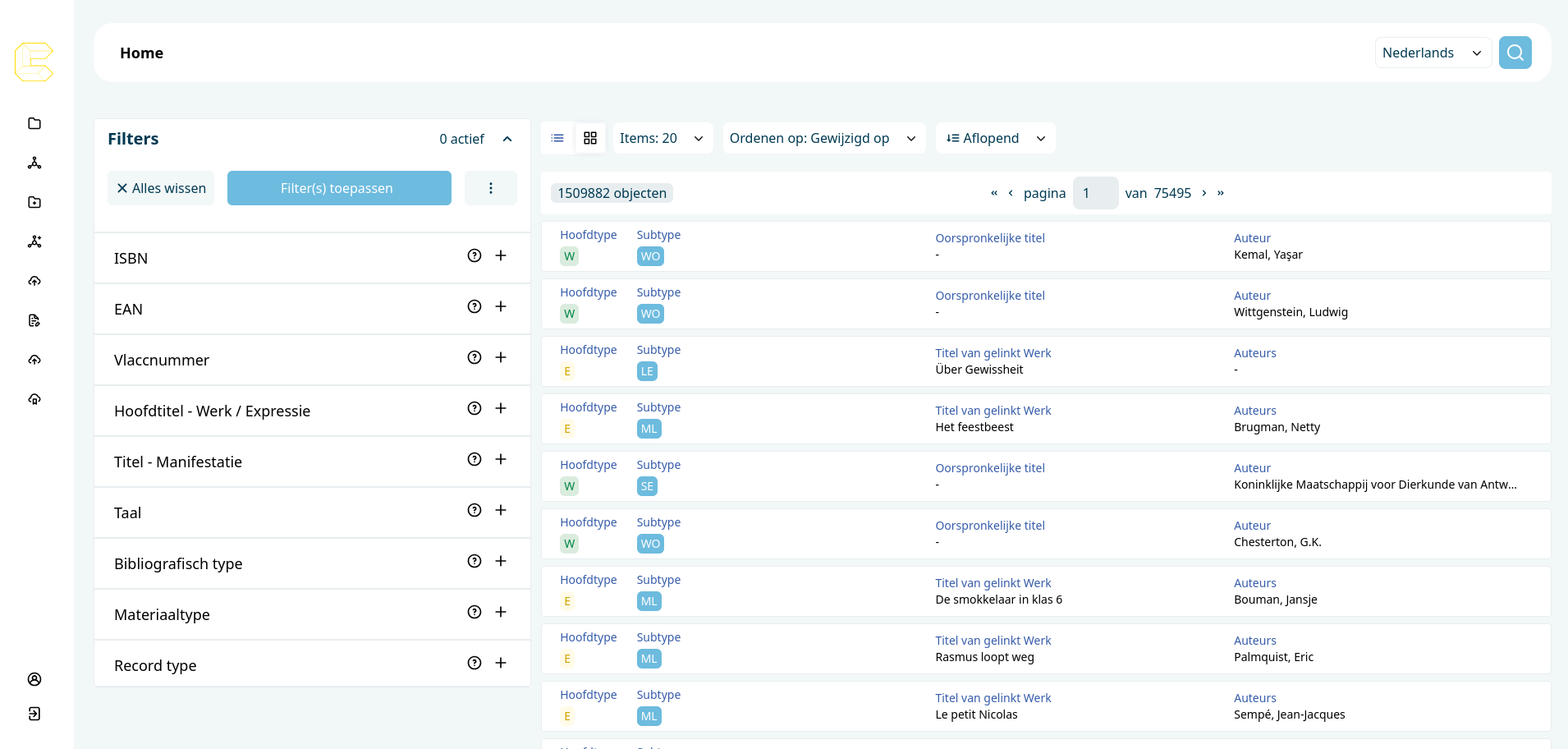Open the plain folder icon in sidebar
Screen dimensions: 1568x749
[34, 123]
